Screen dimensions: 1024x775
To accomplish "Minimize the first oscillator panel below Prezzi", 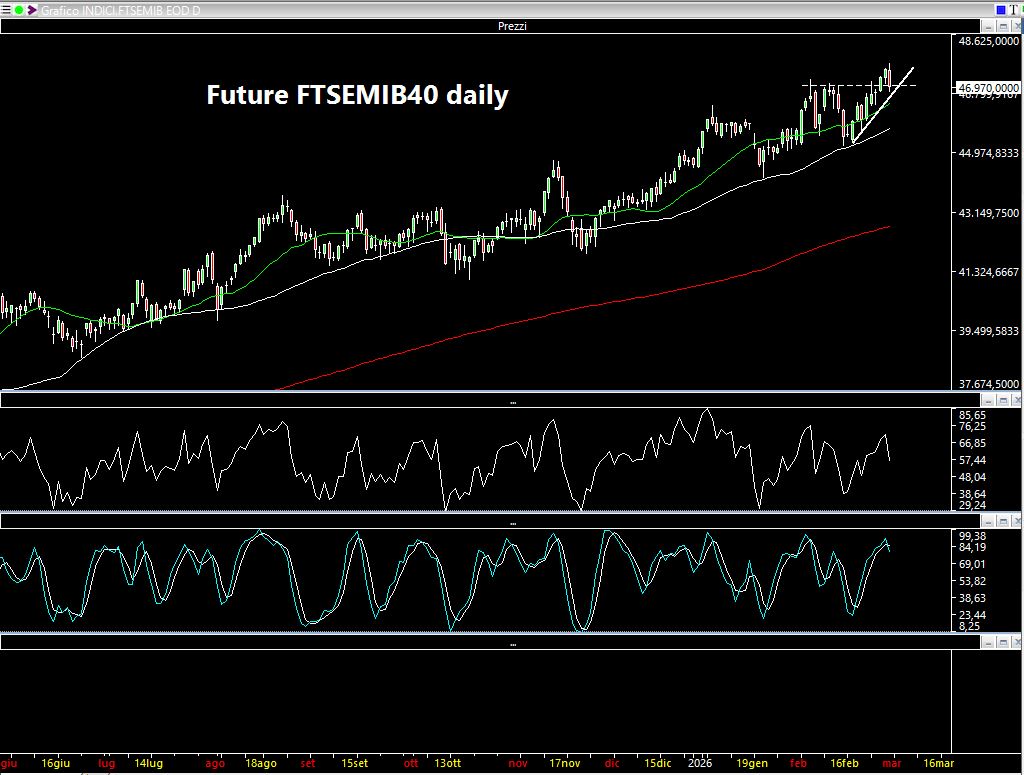I will click(988, 400).
